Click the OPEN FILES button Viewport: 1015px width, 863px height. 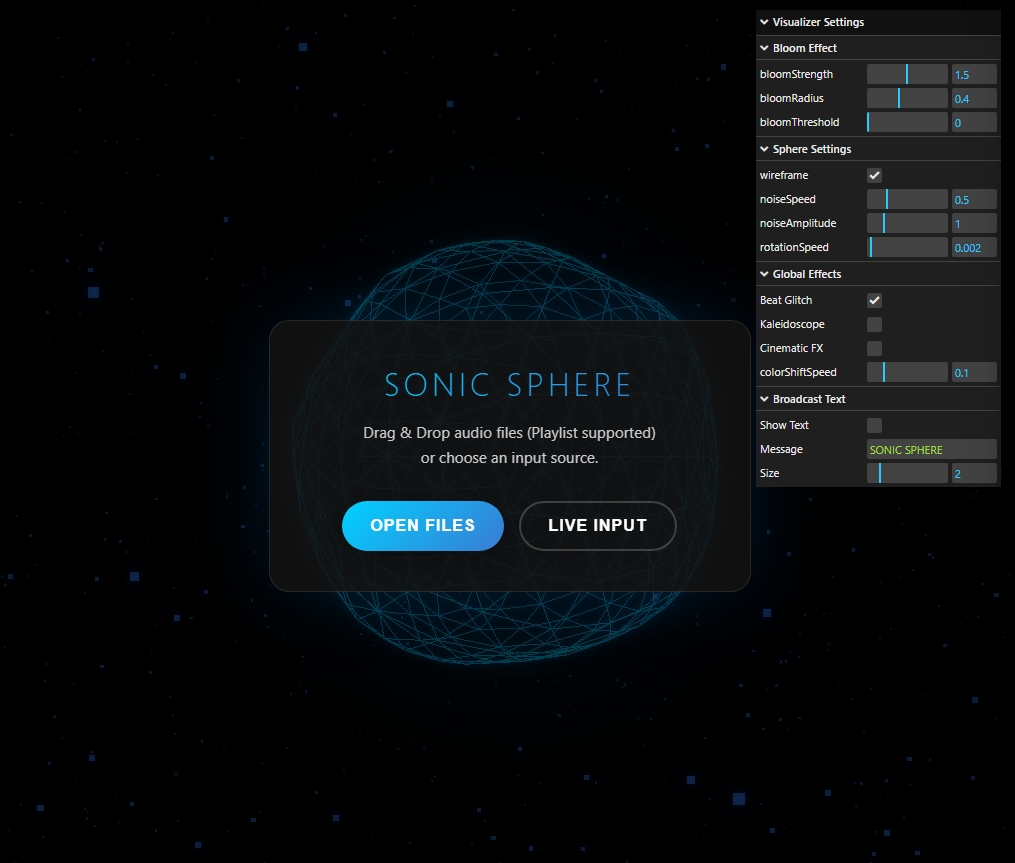pos(422,525)
